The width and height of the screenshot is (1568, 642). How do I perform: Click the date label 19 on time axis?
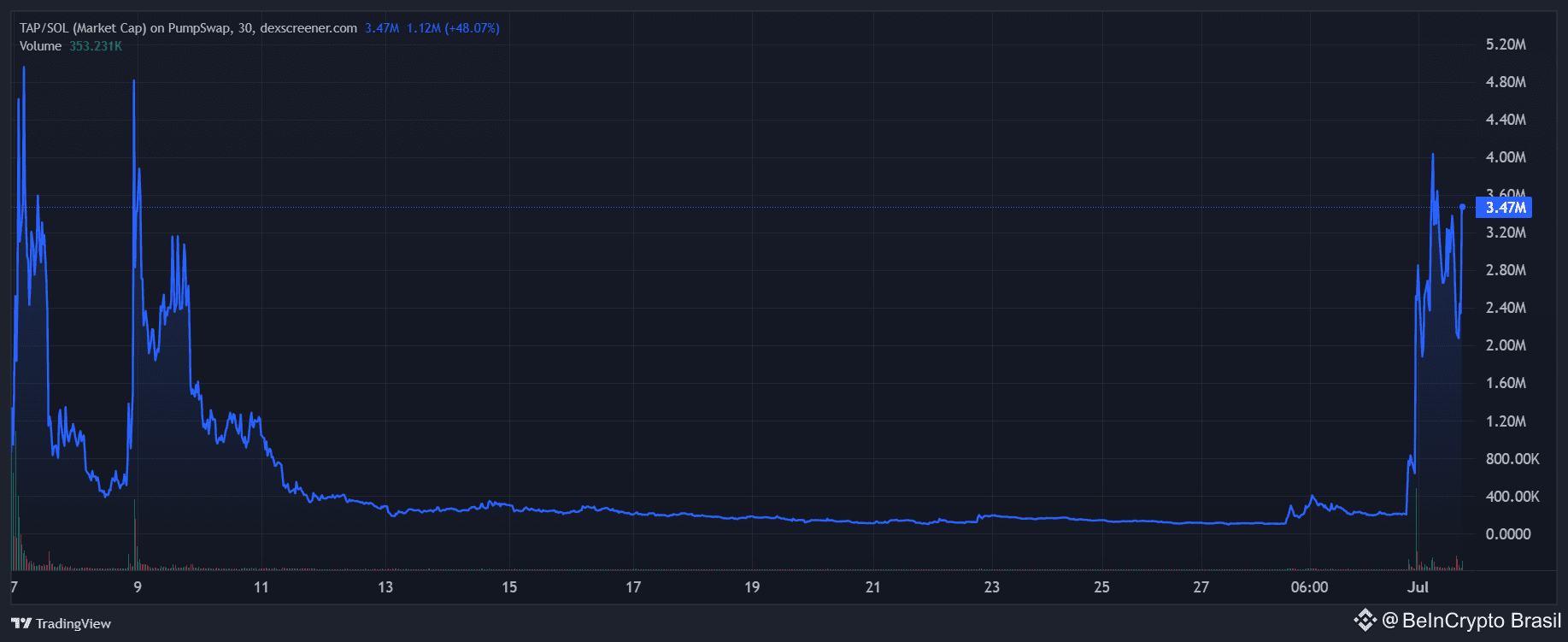[752, 587]
